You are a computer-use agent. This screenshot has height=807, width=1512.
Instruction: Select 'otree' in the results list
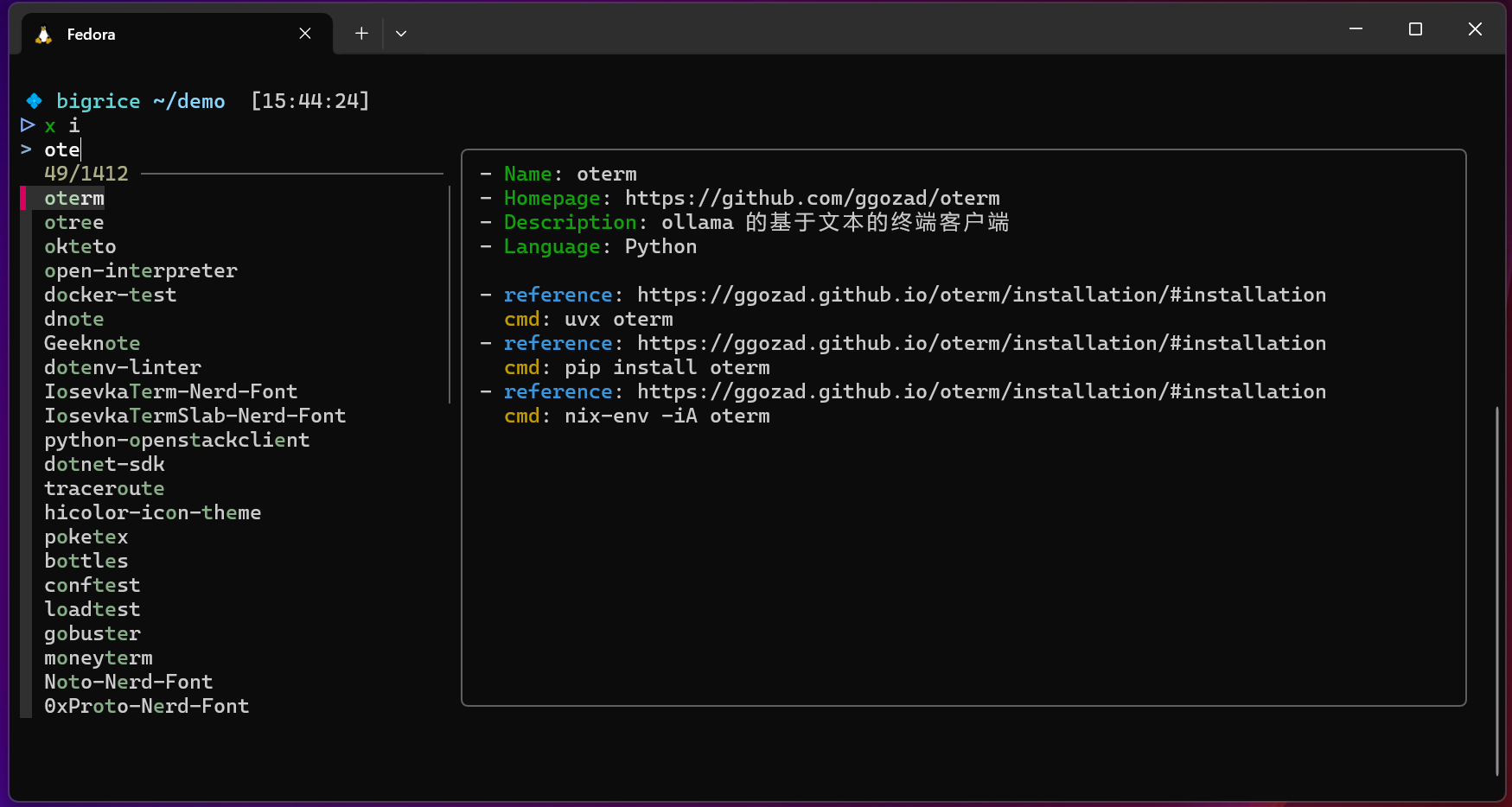pyautogui.click(x=74, y=222)
